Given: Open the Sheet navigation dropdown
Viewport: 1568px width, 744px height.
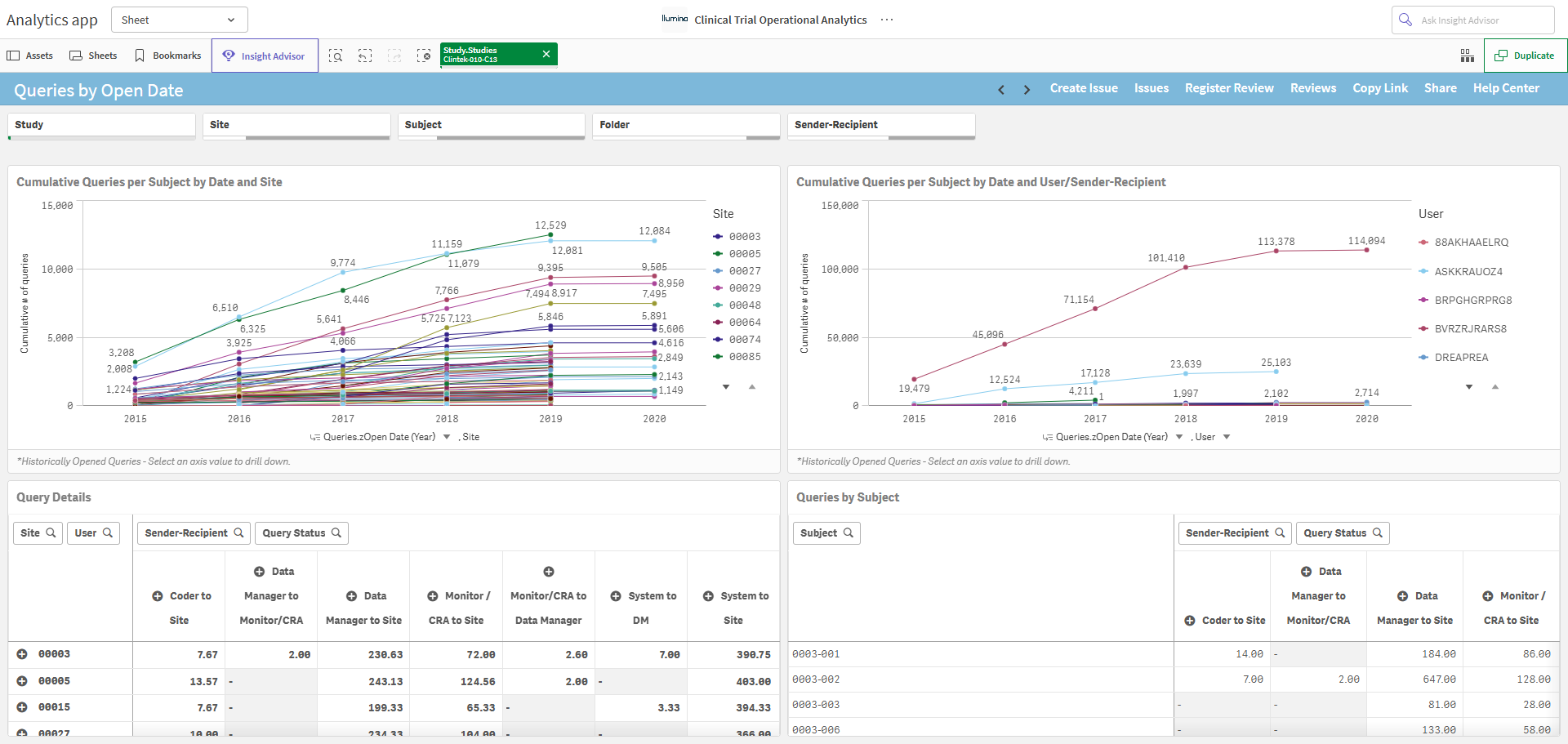Looking at the screenshot, I should tap(179, 20).
